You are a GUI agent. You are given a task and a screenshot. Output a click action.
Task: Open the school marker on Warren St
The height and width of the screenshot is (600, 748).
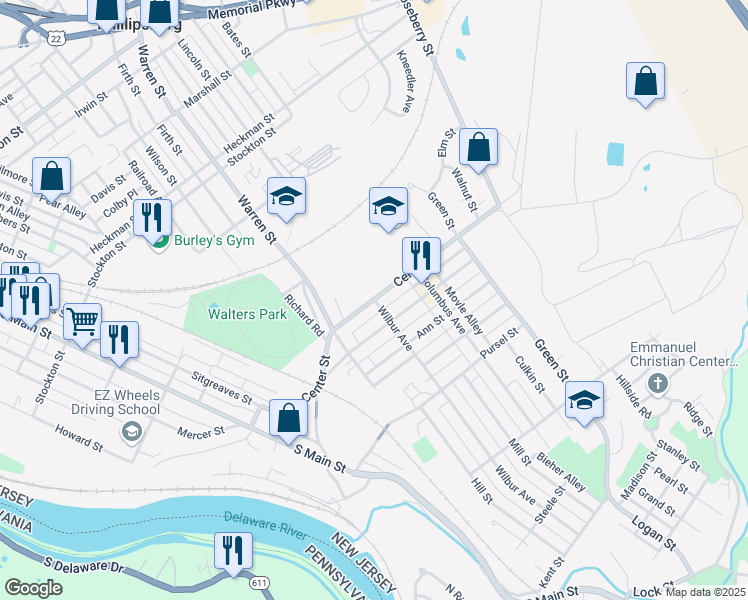click(x=286, y=197)
